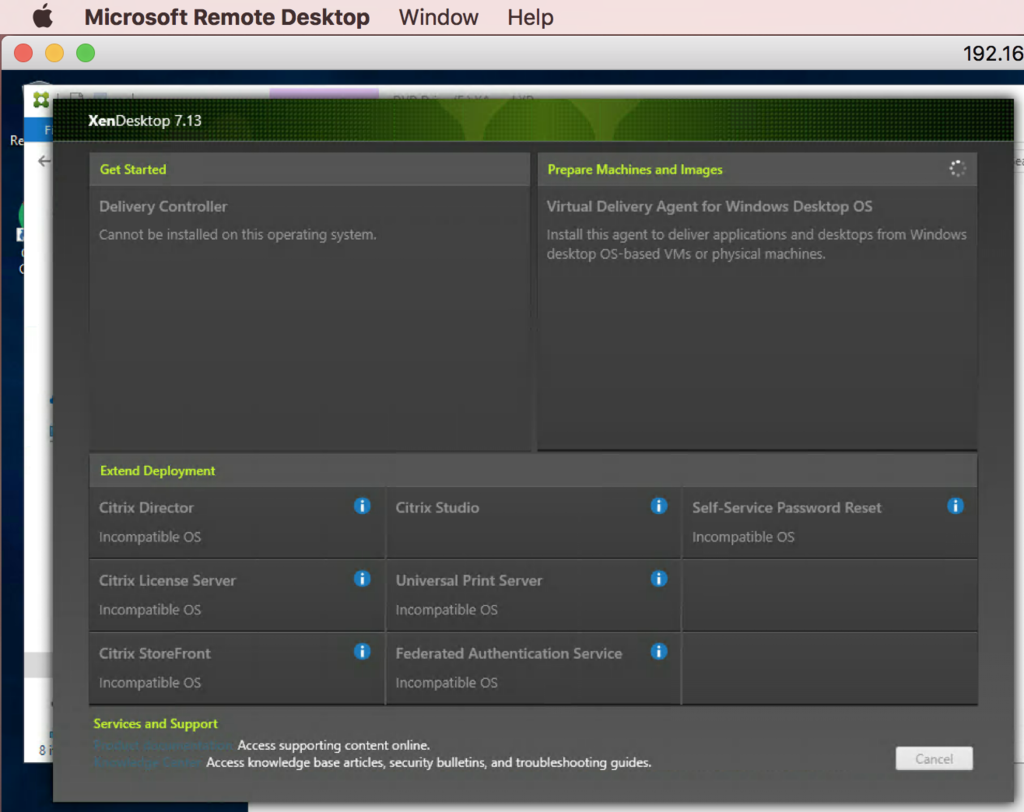
Task: Click the Citrix StoreFront info icon
Action: coord(362,652)
